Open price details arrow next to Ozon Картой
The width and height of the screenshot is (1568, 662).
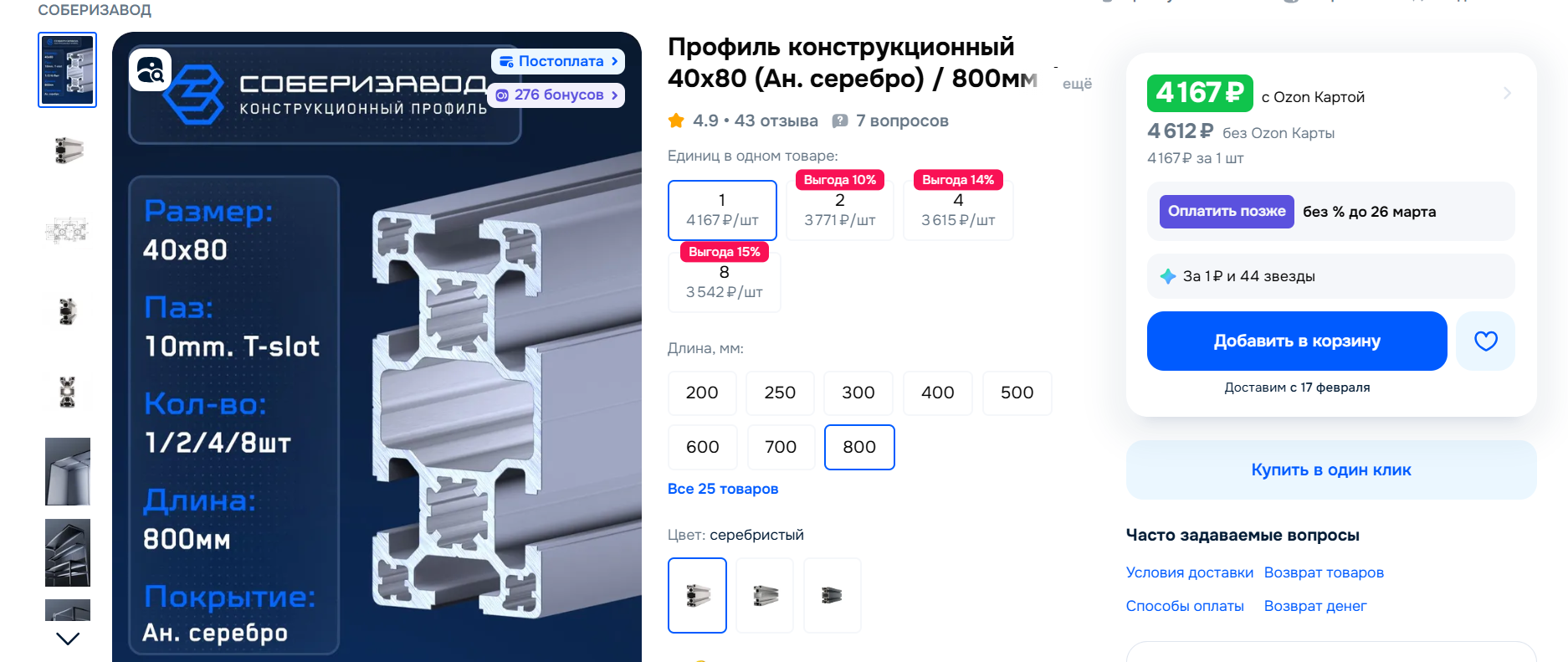click(x=1507, y=93)
